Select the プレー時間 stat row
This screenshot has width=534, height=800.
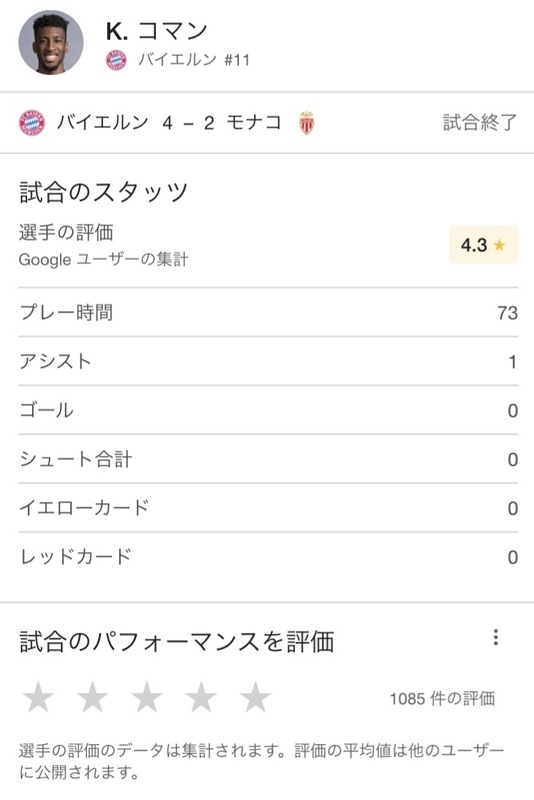click(x=268, y=312)
